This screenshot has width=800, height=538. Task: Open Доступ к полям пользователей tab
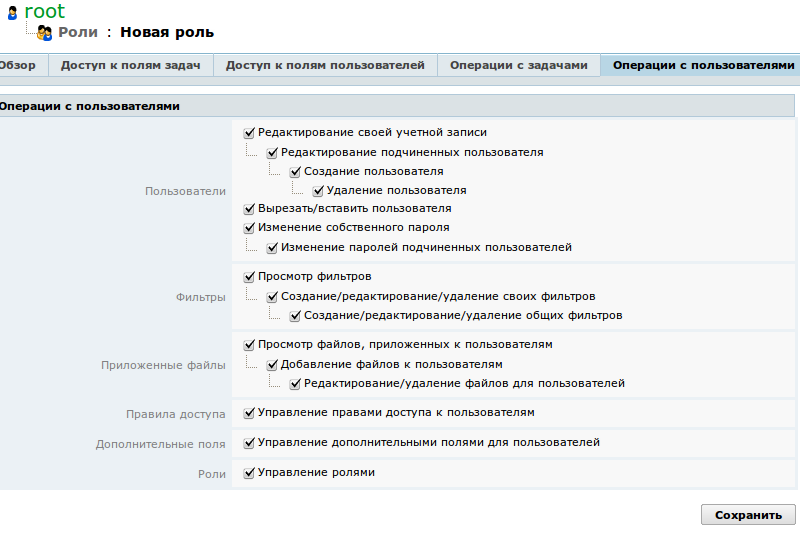pyautogui.click(x=325, y=65)
